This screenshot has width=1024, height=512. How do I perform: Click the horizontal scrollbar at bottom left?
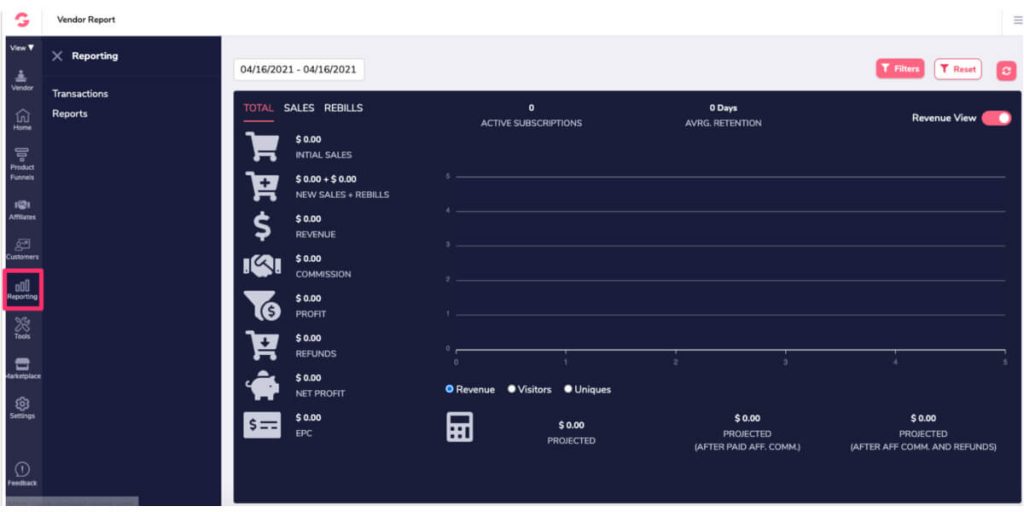(x=72, y=502)
